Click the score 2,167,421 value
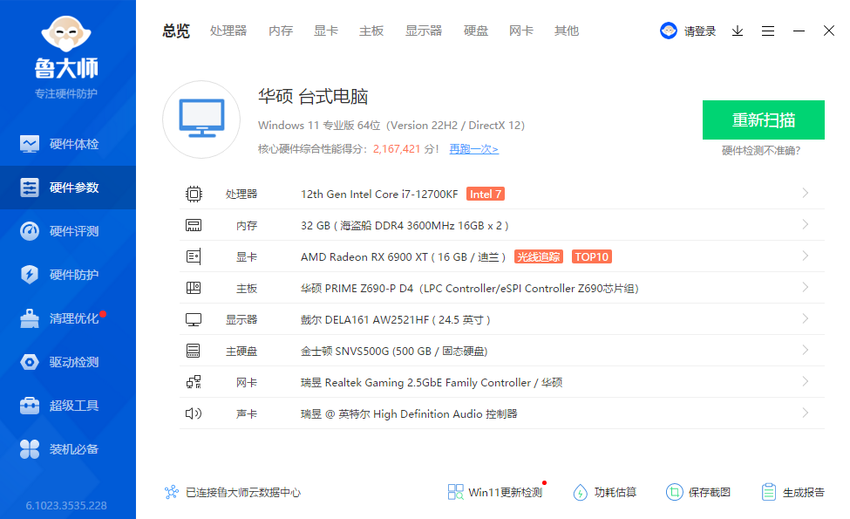Image resolution: width=850 pixels, height=519 pixels. (397, 149)
